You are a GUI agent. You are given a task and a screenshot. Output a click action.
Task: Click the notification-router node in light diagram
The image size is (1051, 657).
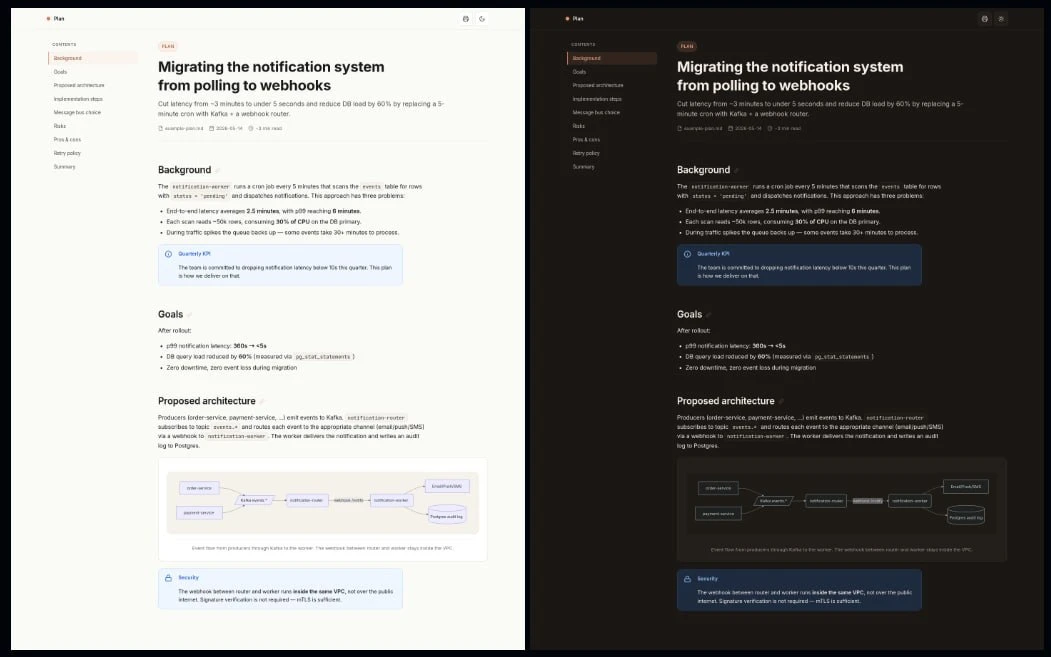pyautogui.click(x=307, y=500)
